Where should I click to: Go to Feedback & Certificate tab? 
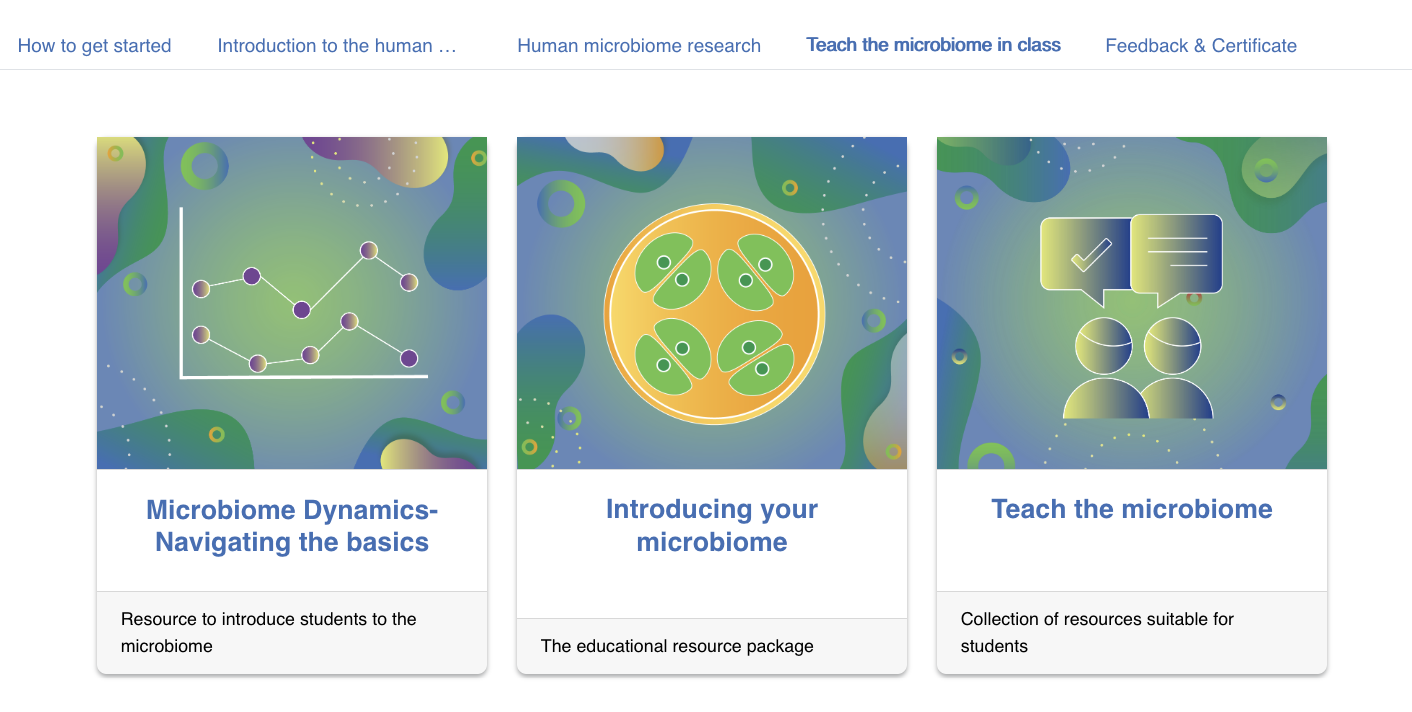click(x=1200, y=46)
